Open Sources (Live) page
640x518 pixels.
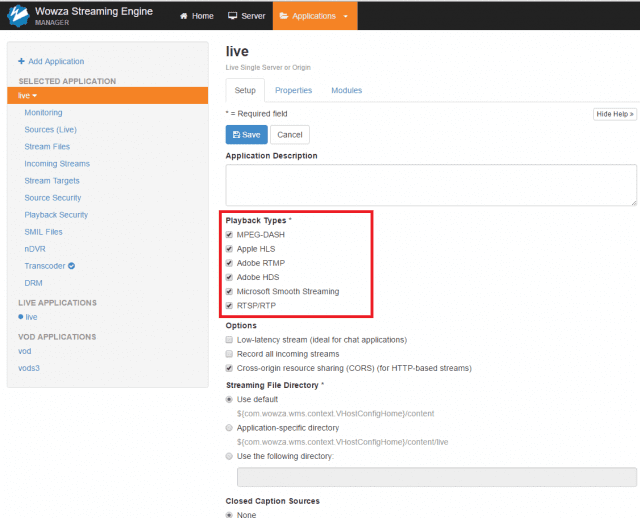point(51,129)
